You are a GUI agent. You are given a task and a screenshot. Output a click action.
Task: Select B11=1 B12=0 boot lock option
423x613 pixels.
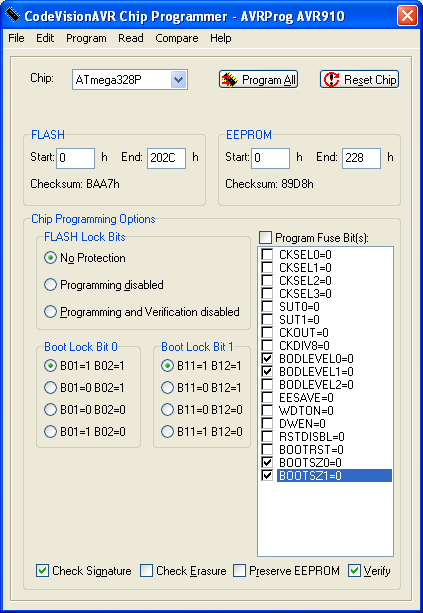[x=167, y=432]
